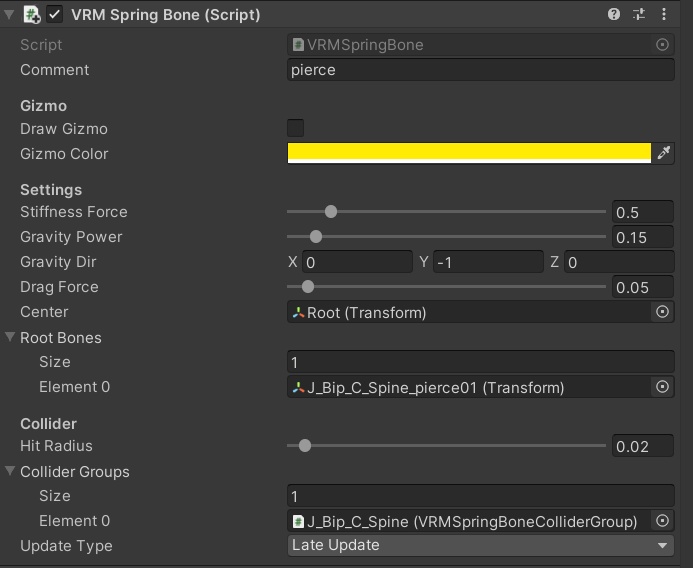Collapse the Collider Groups array foldout
The width and height of the screenshot is (693, 568).
coord(10,472)
